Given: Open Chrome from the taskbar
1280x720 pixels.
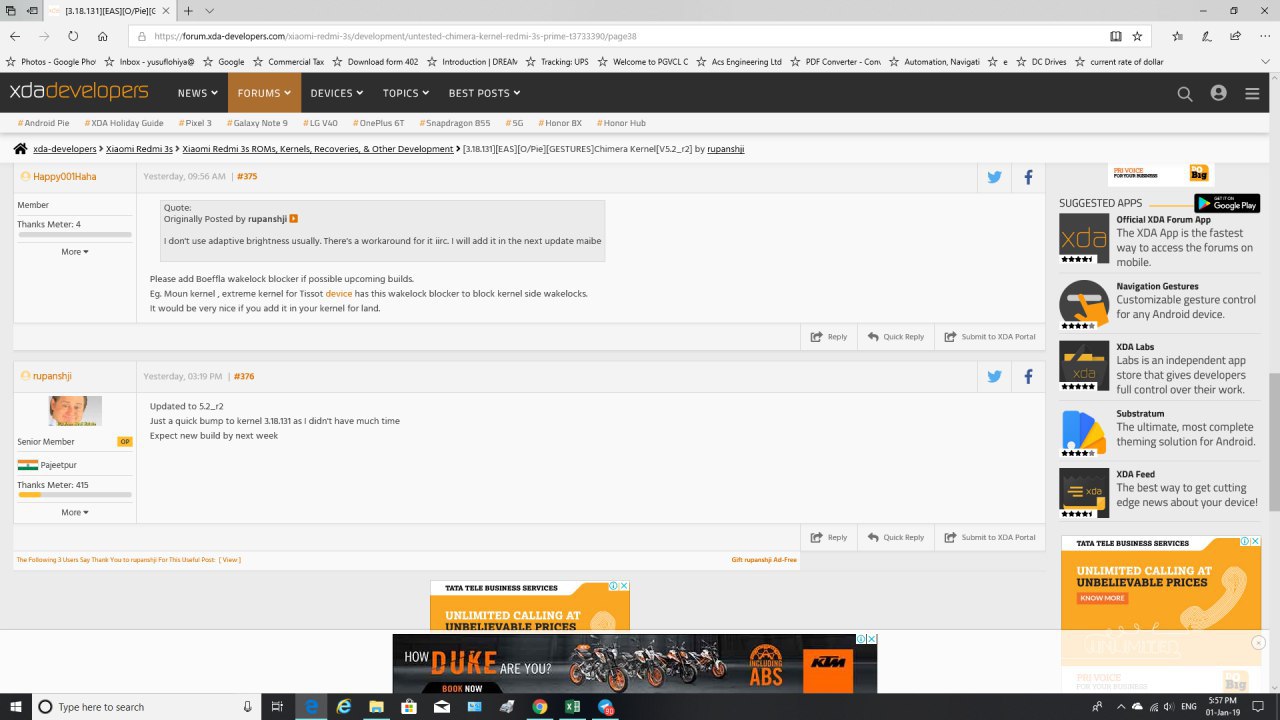Looking at the screenshot, I should point(540,706).
